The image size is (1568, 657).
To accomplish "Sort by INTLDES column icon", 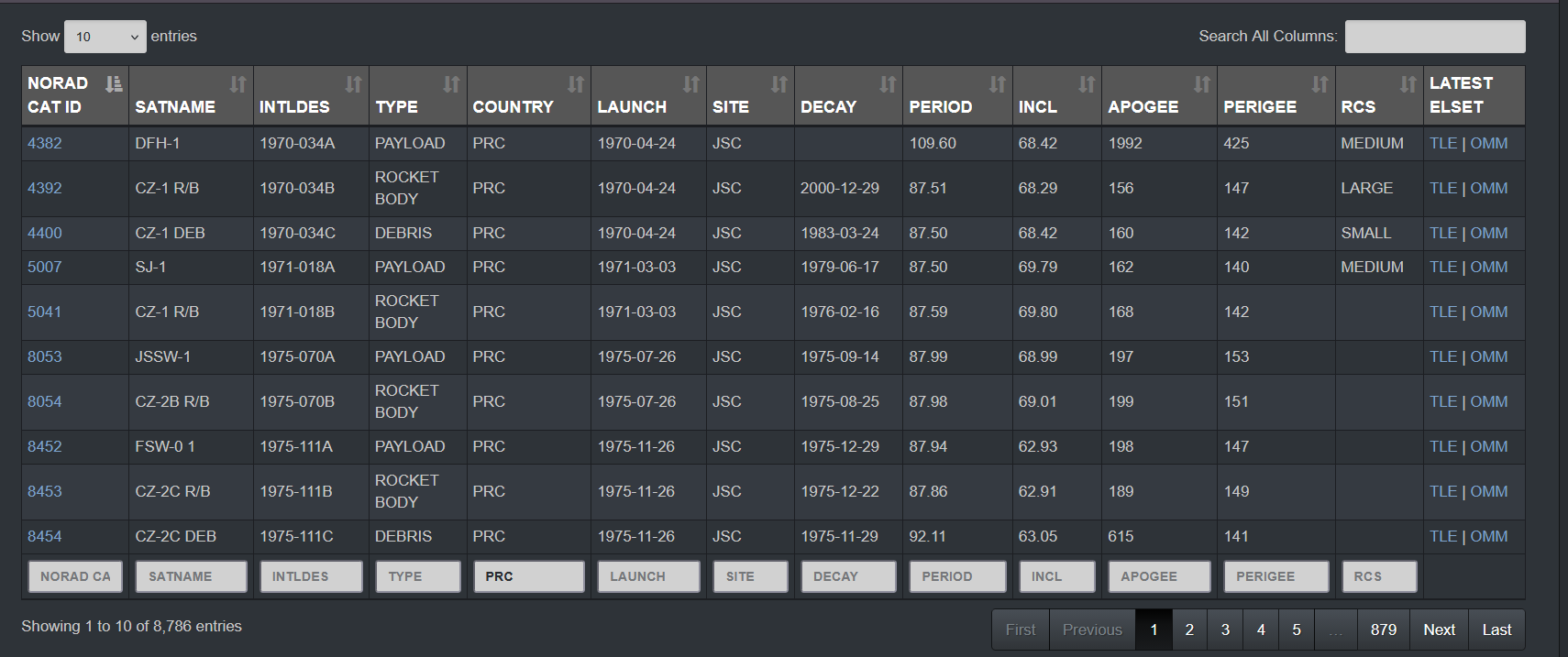I will click(x=353, y=84).
